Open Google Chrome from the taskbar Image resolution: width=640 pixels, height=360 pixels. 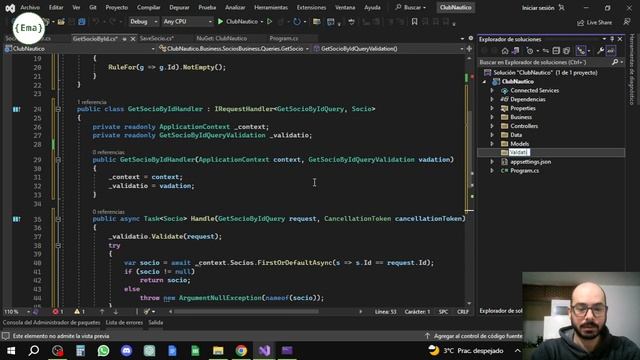click(x=241, y=351)
